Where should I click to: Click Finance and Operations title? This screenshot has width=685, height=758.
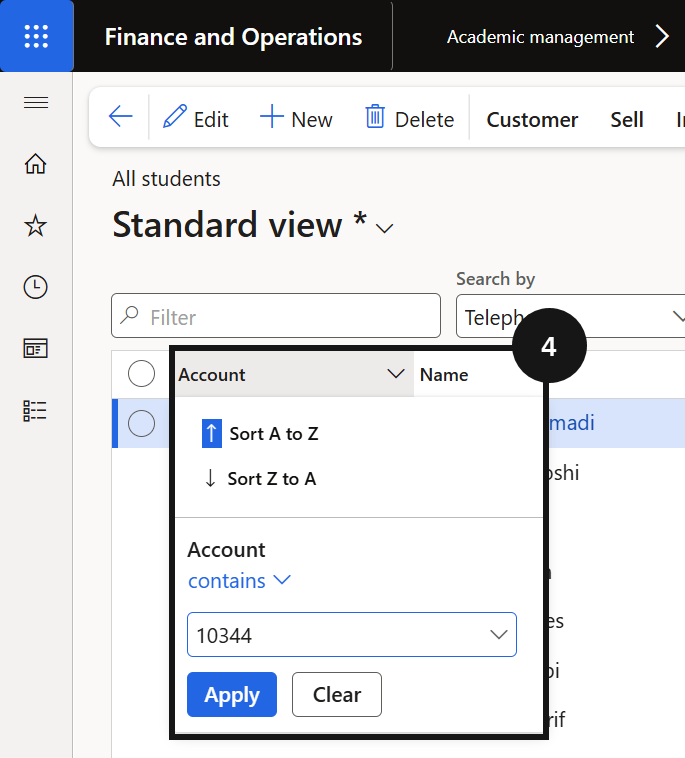pyautogui.click(x=233, y=37)
